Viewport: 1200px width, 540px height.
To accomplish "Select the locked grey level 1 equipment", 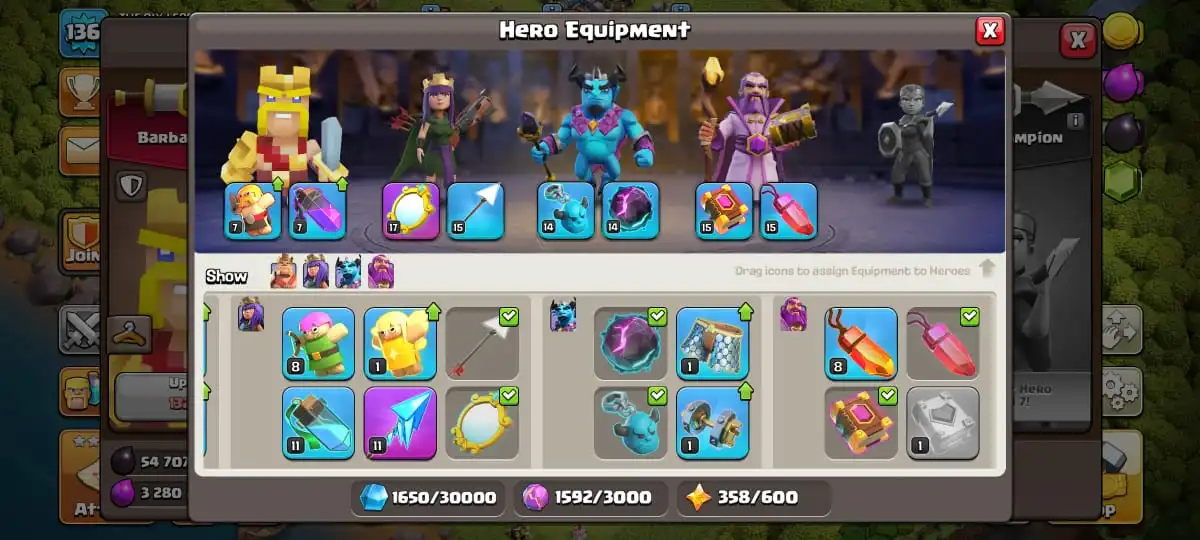I will tap(943, 423).
